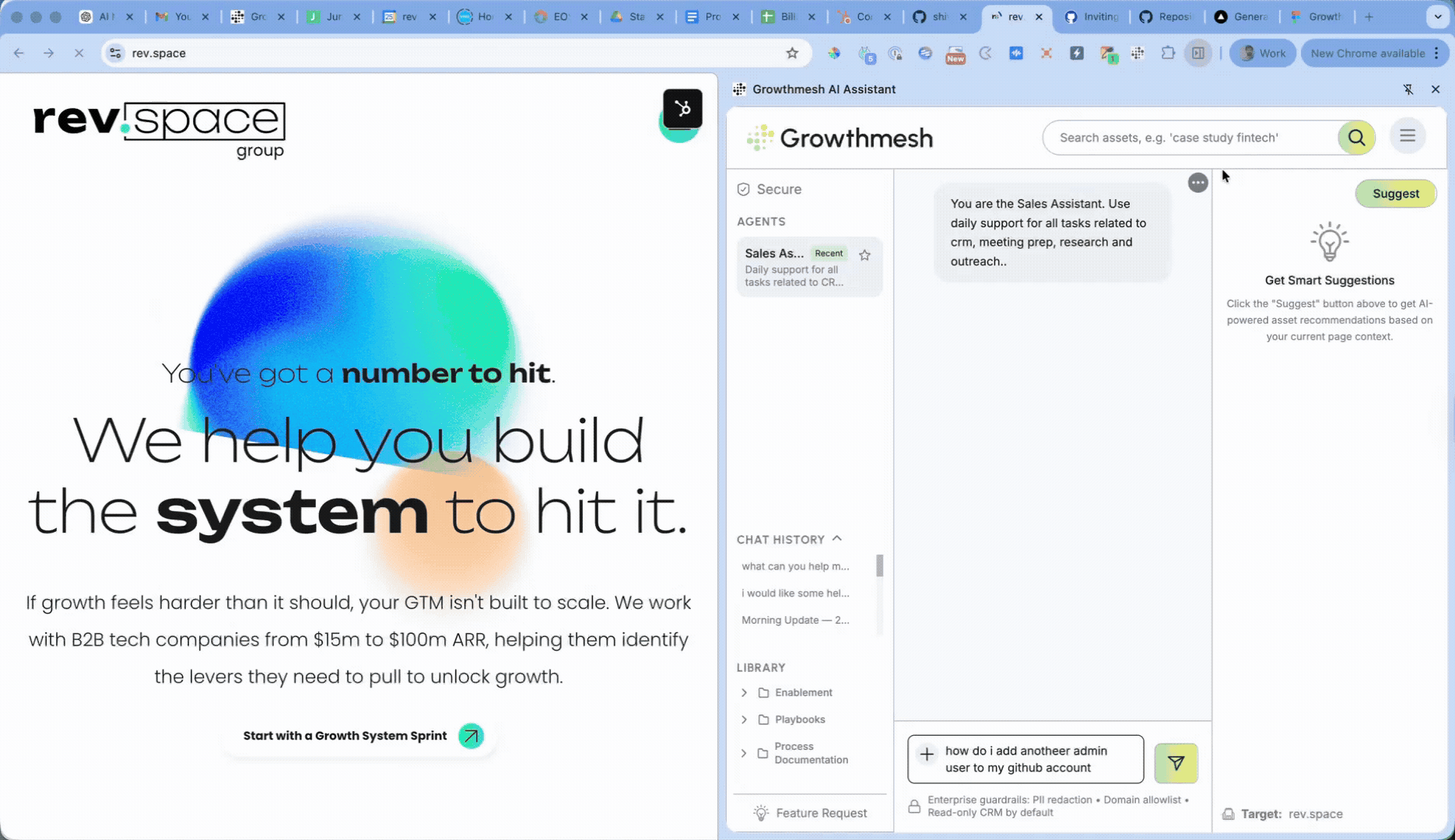Click the Playbooks folder label
Screen dimensions: 1455x840
pos(800,719)
